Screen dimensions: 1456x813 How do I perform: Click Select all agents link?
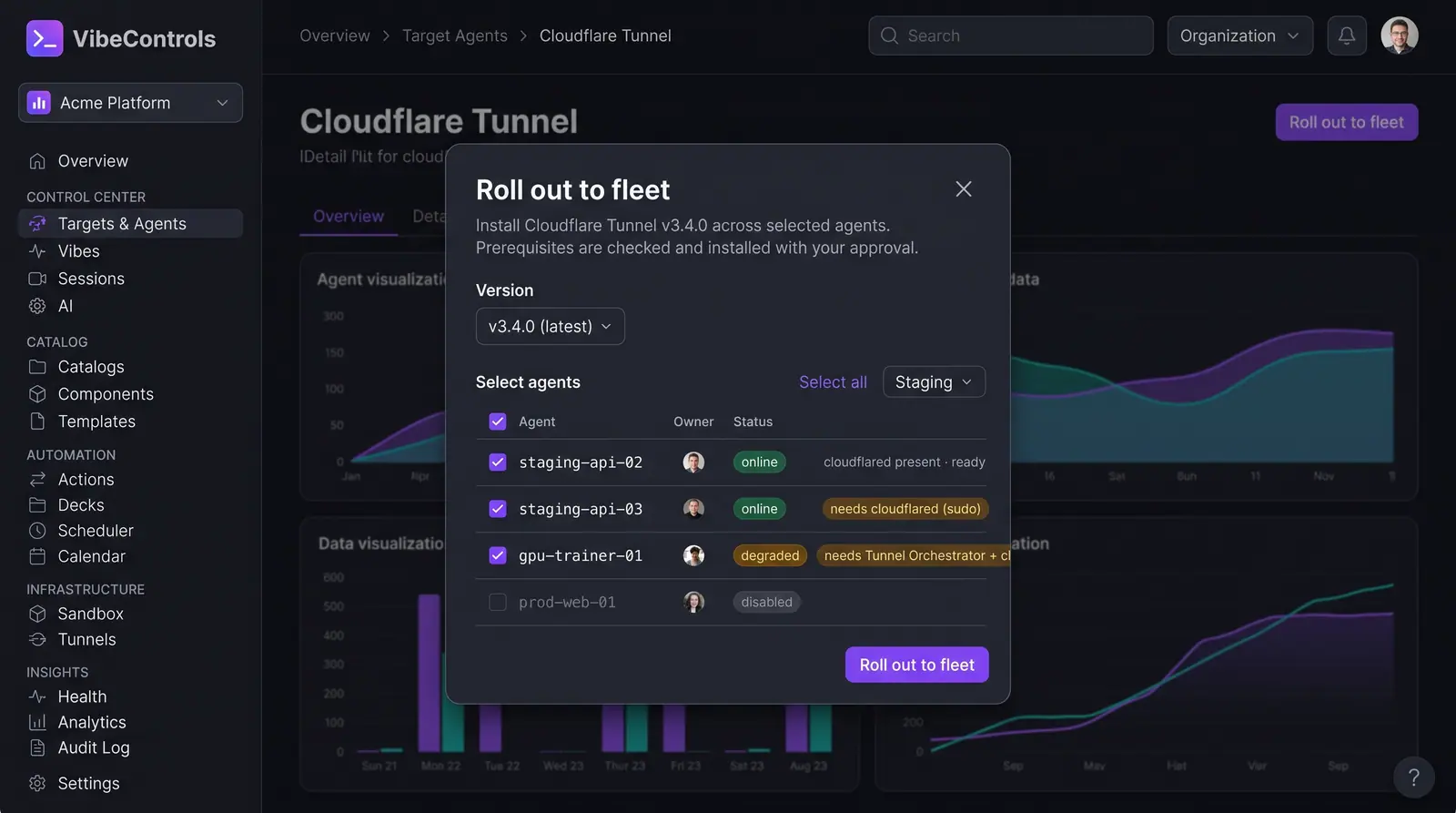pyautogui.click(x=833, y=382)
